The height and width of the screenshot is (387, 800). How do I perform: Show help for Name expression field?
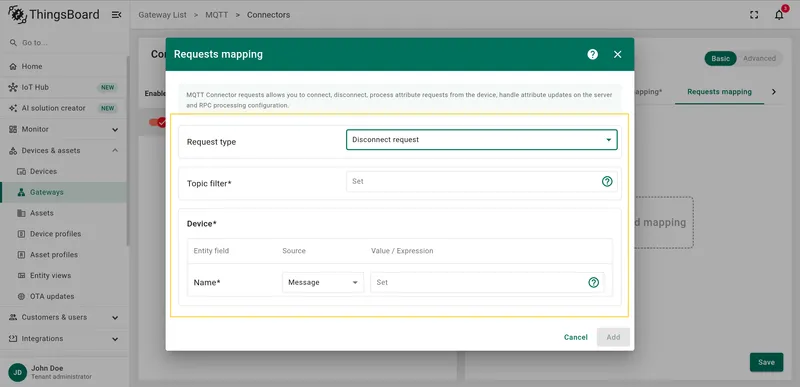click(593, 282)
